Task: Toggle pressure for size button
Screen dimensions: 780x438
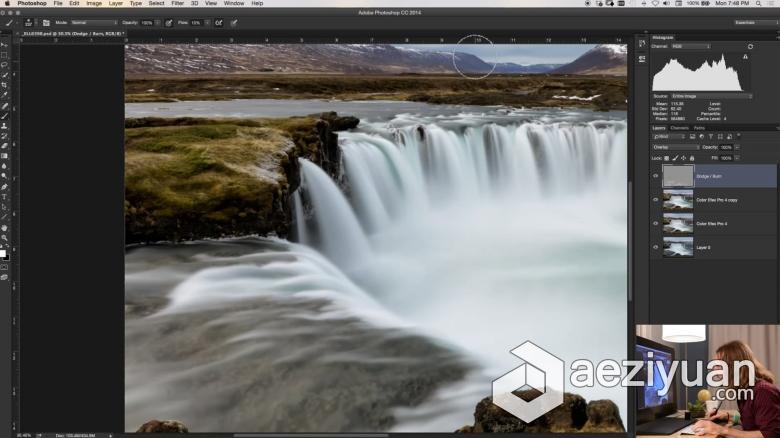Action: point(234,22)
